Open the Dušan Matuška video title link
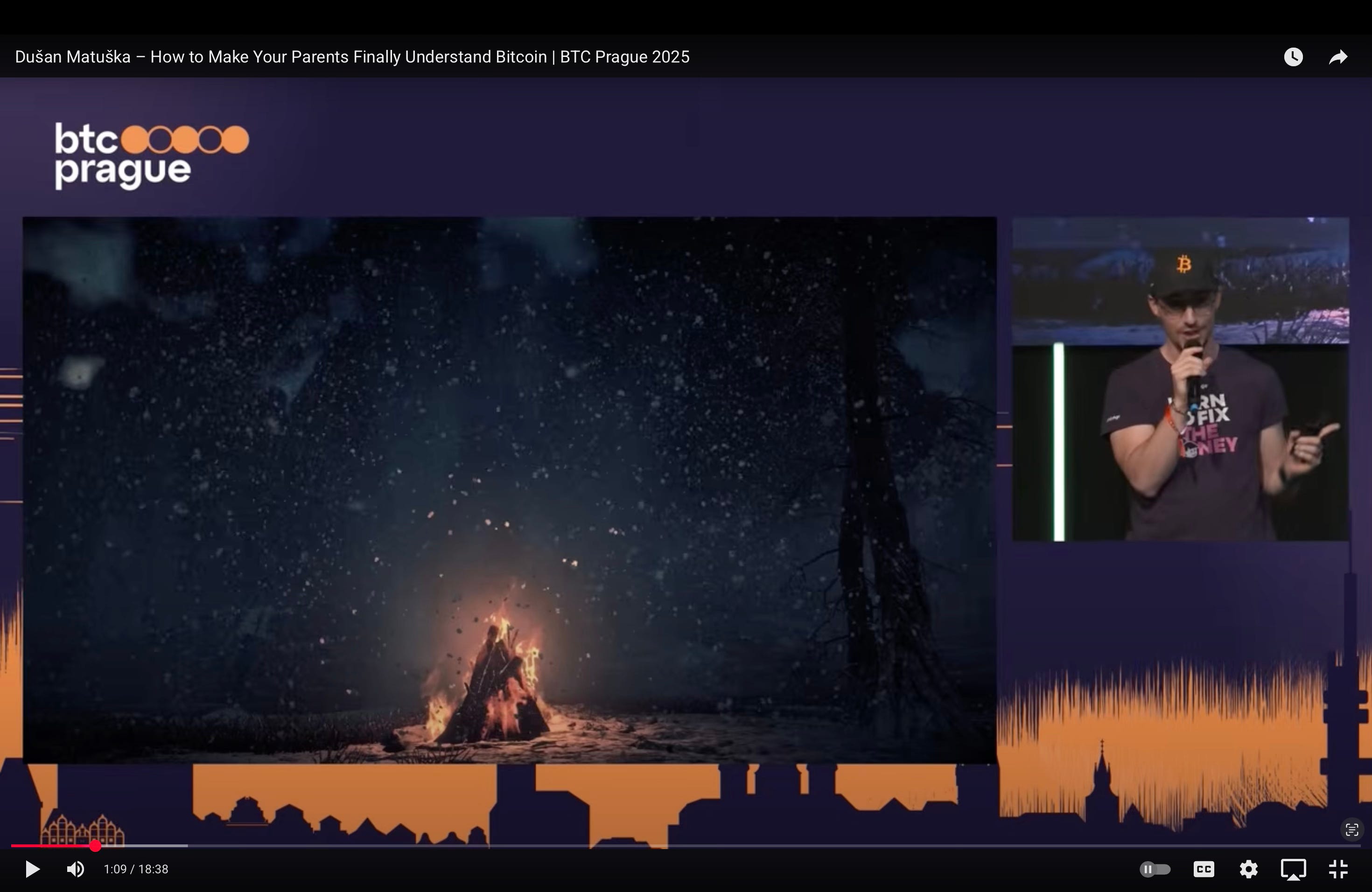Screen dimensions: 1372x892 (x=352, y=56)
